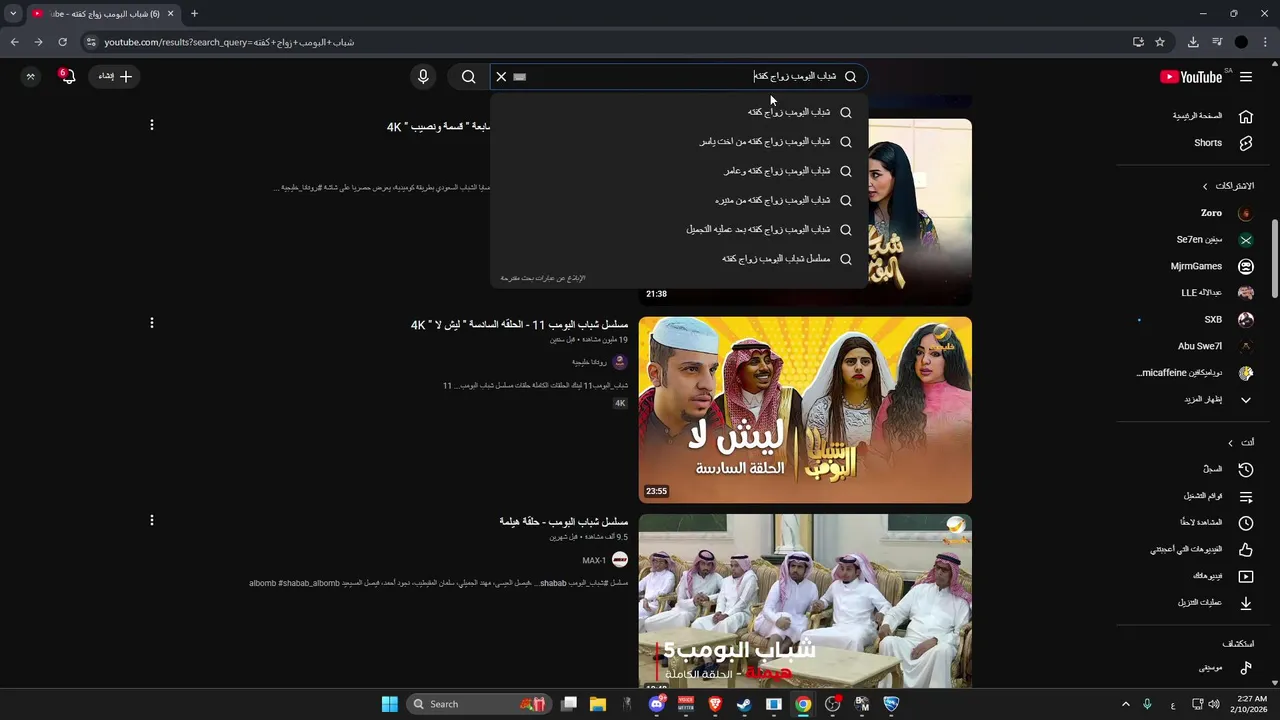Play شباب البومب 5 هيلمة thumbnail
The width and height of the screenshot is (1280, 720).
(805, 601)
